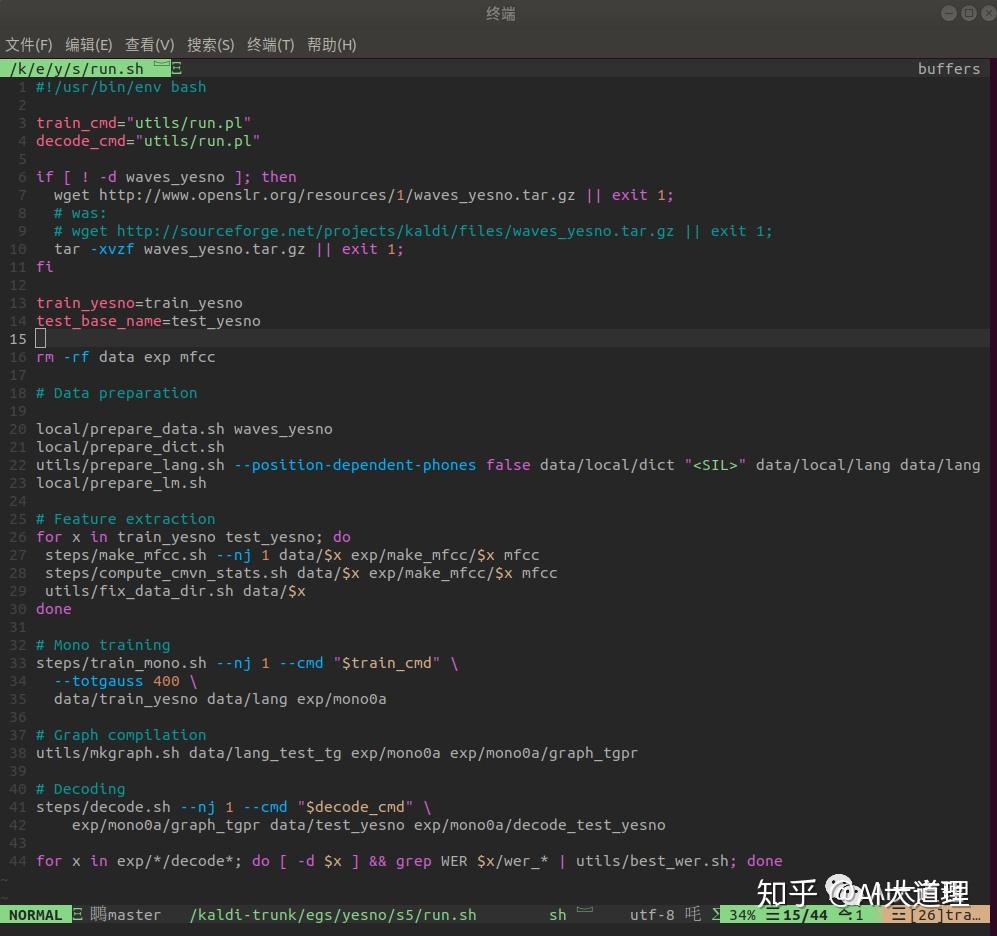Image resolution: width=997 pixels, height=936 pixels.
Task: Maximize the terminal window
Action: [968, 13]
